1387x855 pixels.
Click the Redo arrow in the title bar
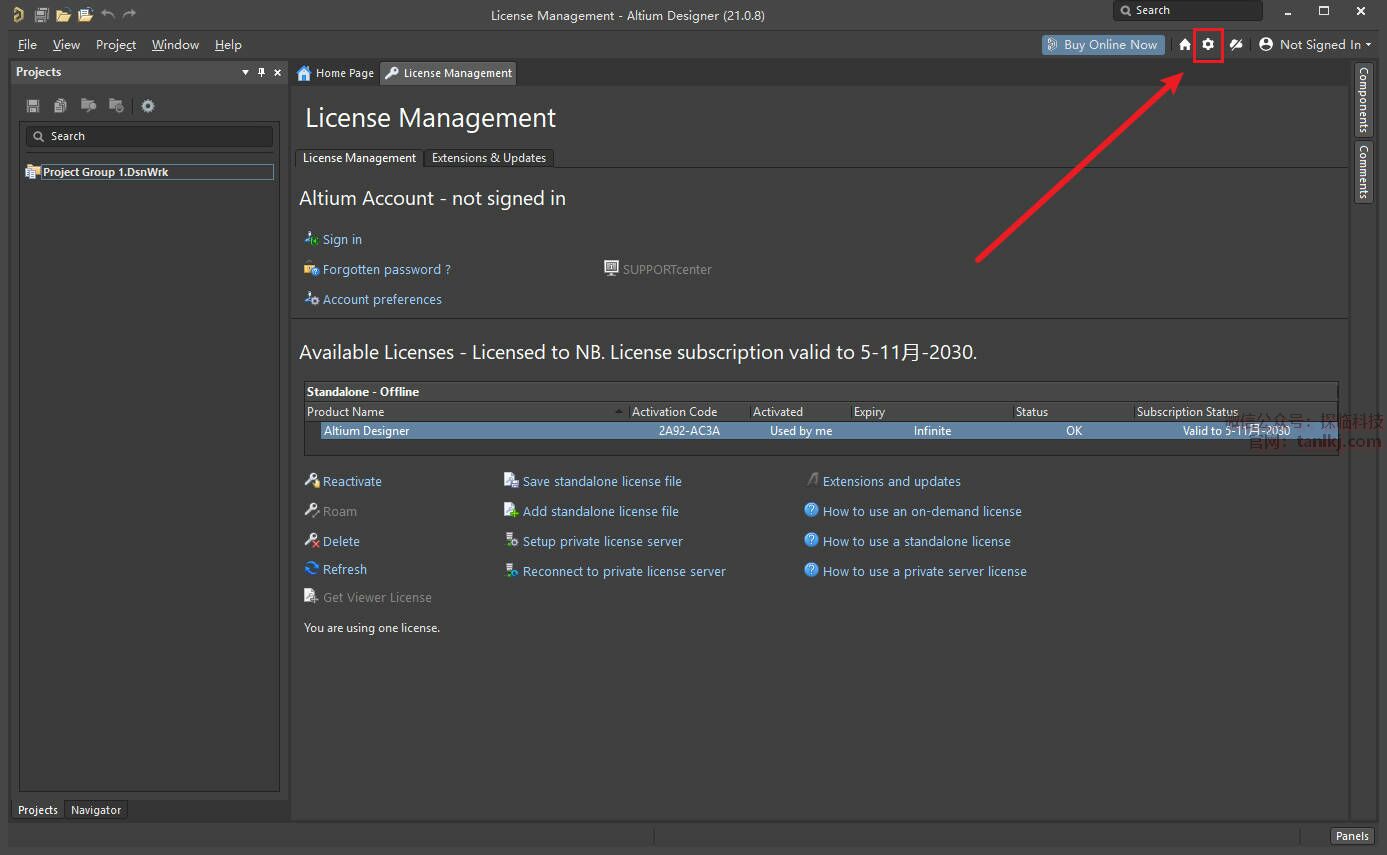pos(129,15)
